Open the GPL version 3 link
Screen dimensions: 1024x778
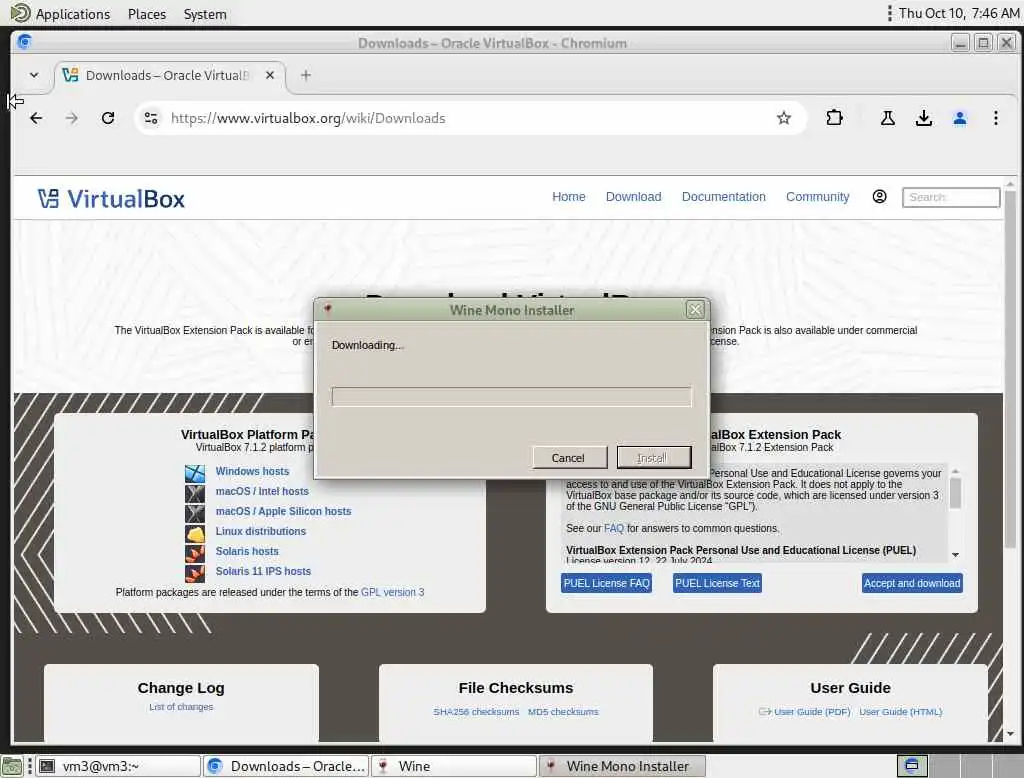click(x=392, y=592)
